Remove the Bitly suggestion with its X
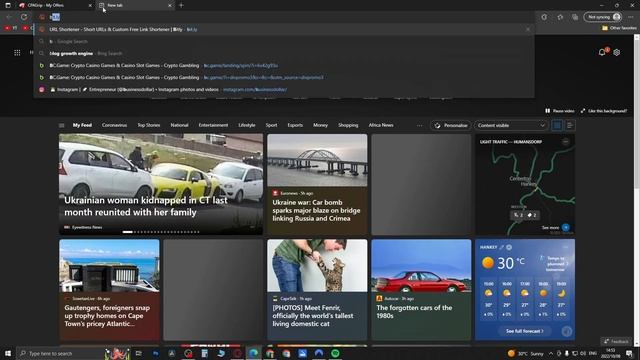The height and width of the screenshot is (360, 640). (528, 29)
